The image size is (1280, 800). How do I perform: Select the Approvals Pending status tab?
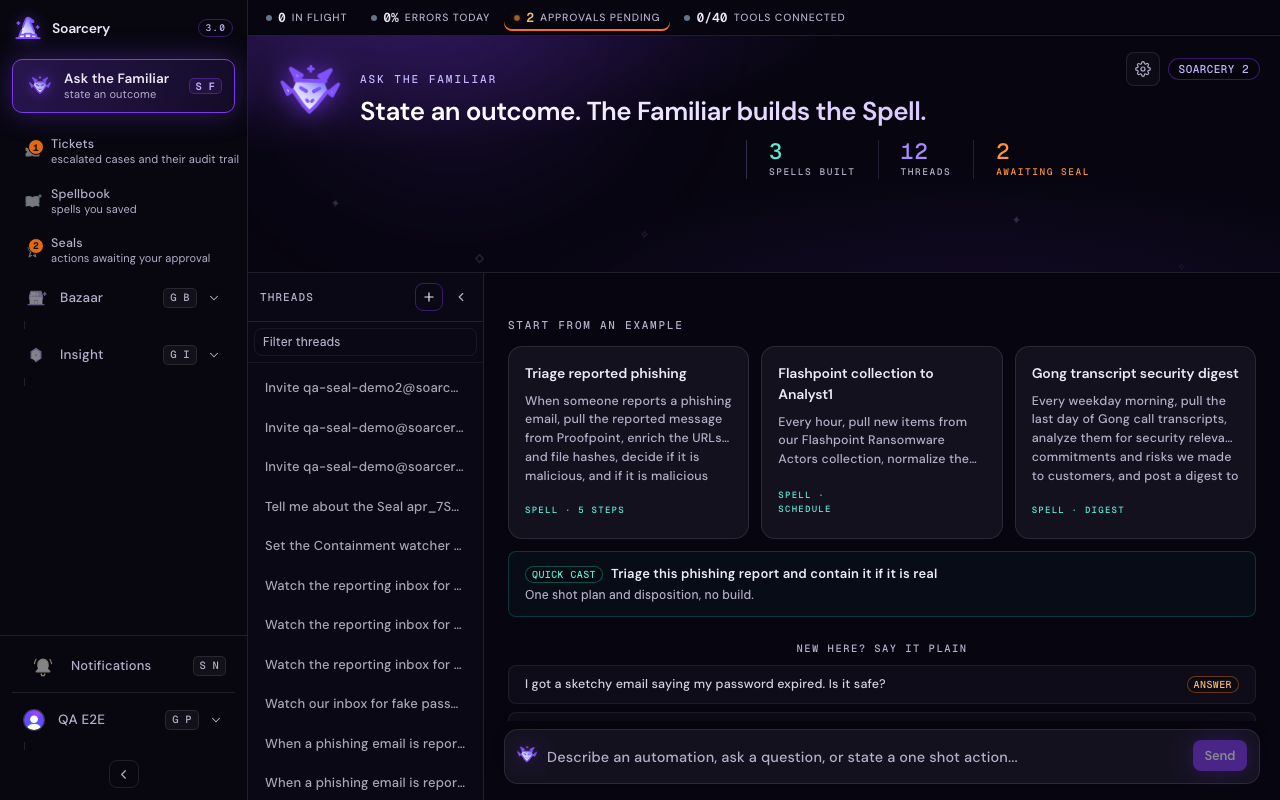coord(587,17)
